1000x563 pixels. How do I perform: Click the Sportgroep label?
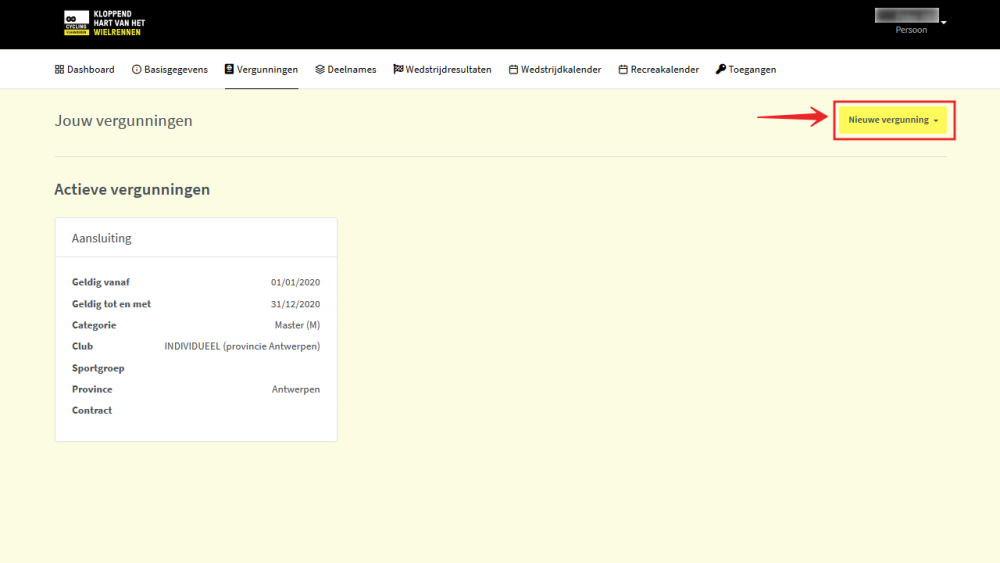click(98, 368)
